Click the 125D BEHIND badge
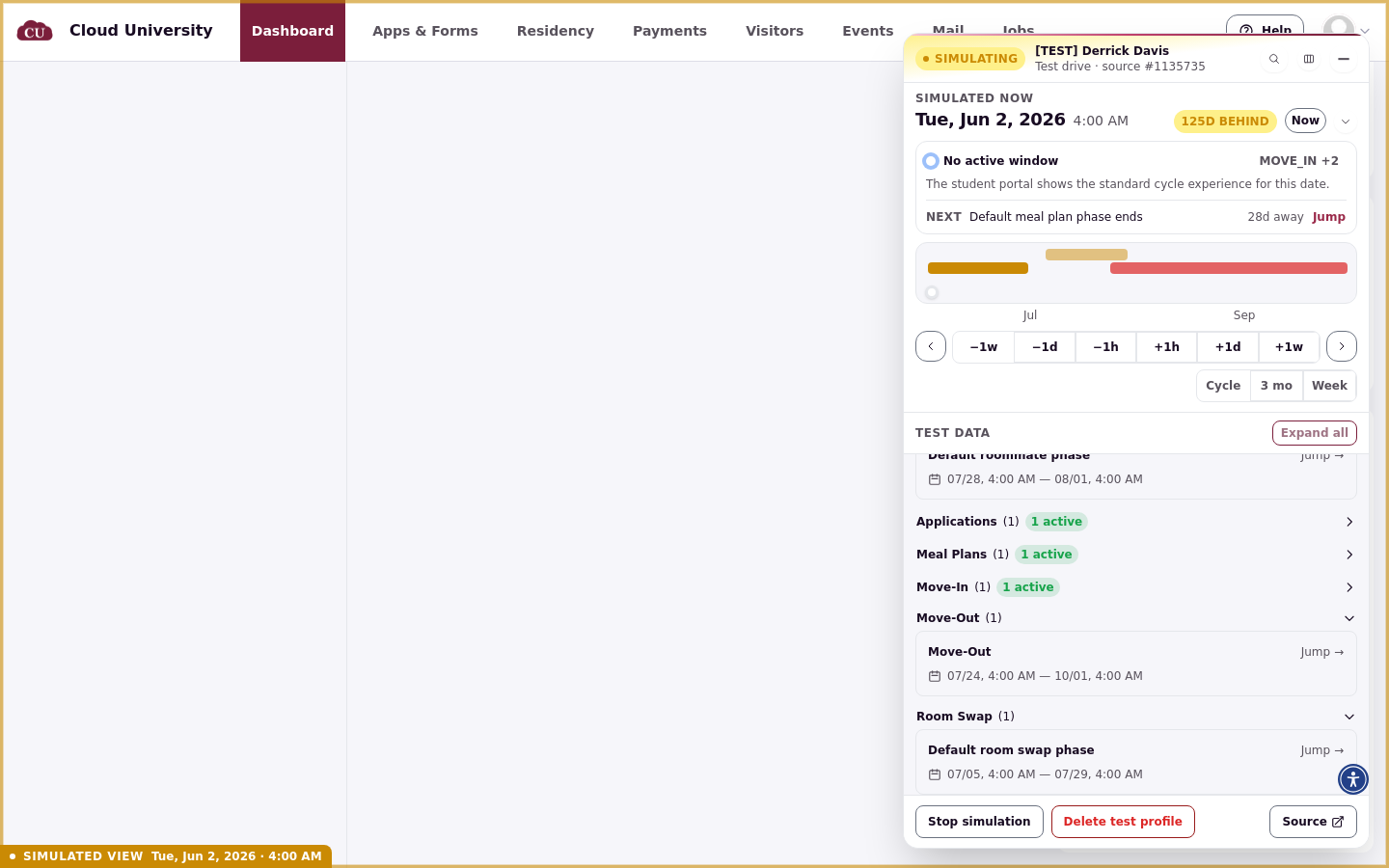 pos(1225,122)
